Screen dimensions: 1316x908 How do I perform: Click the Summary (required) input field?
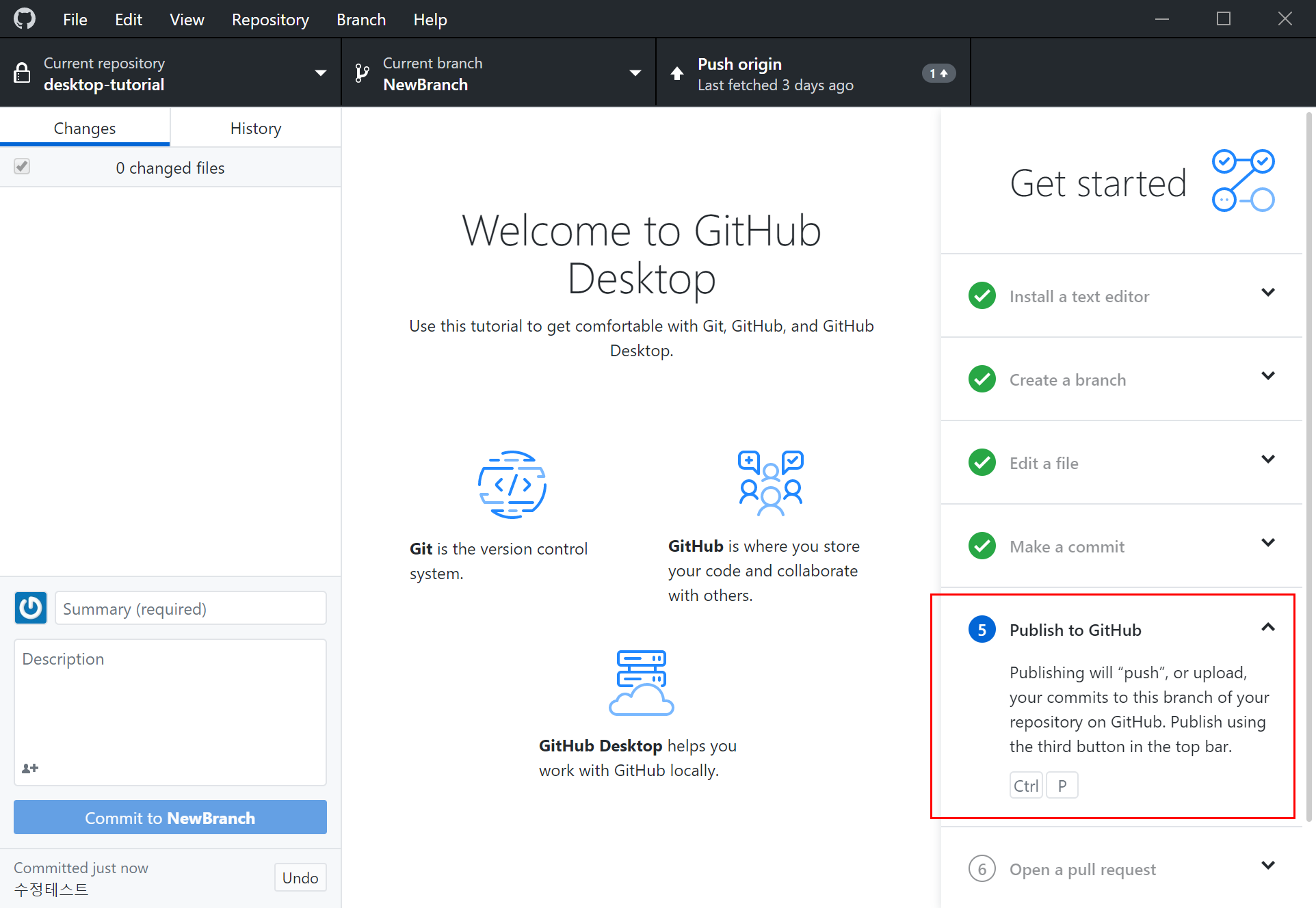click(x=191, y=608)
